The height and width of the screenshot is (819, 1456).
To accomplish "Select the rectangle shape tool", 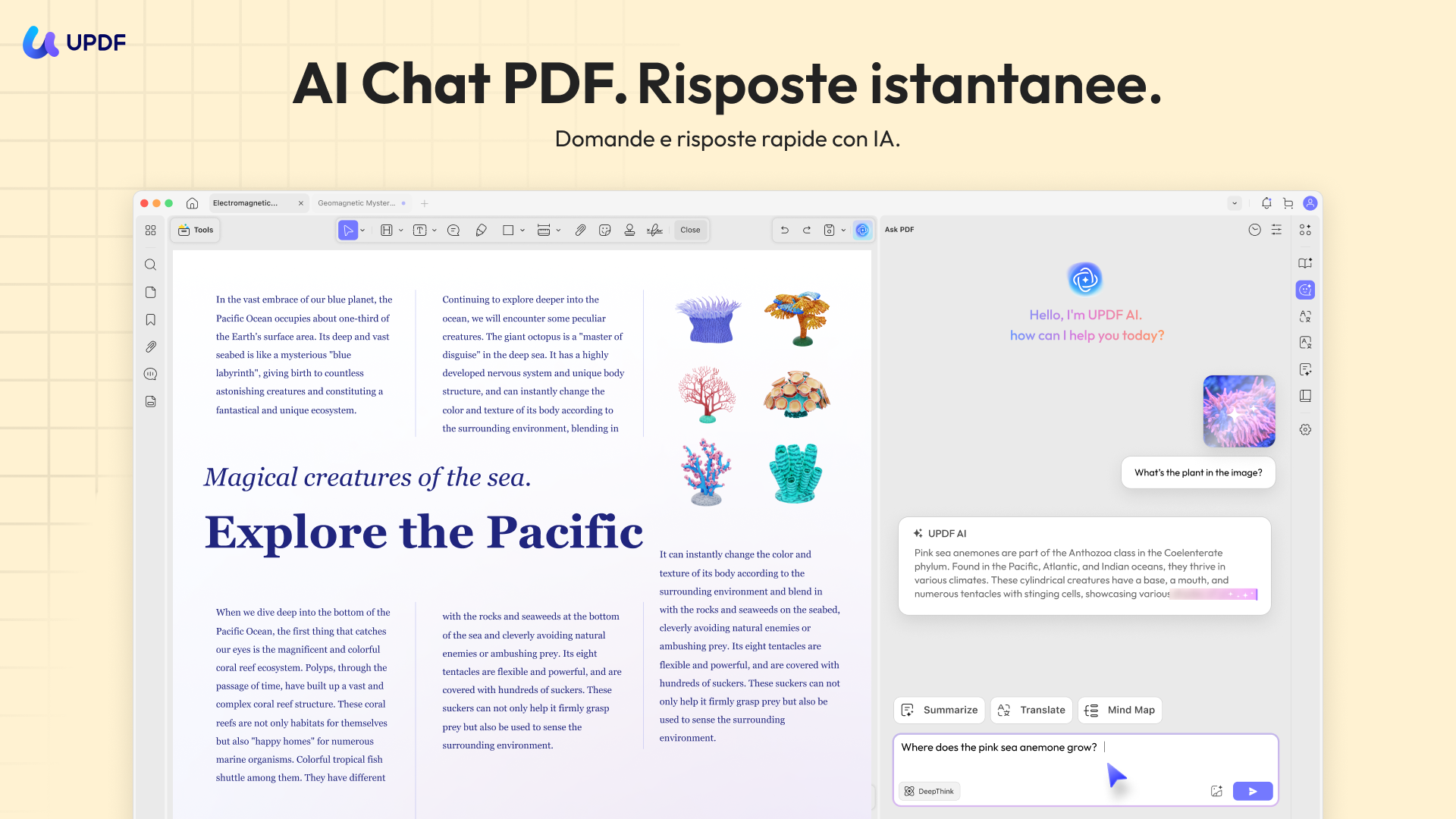I will click(508, 230).
